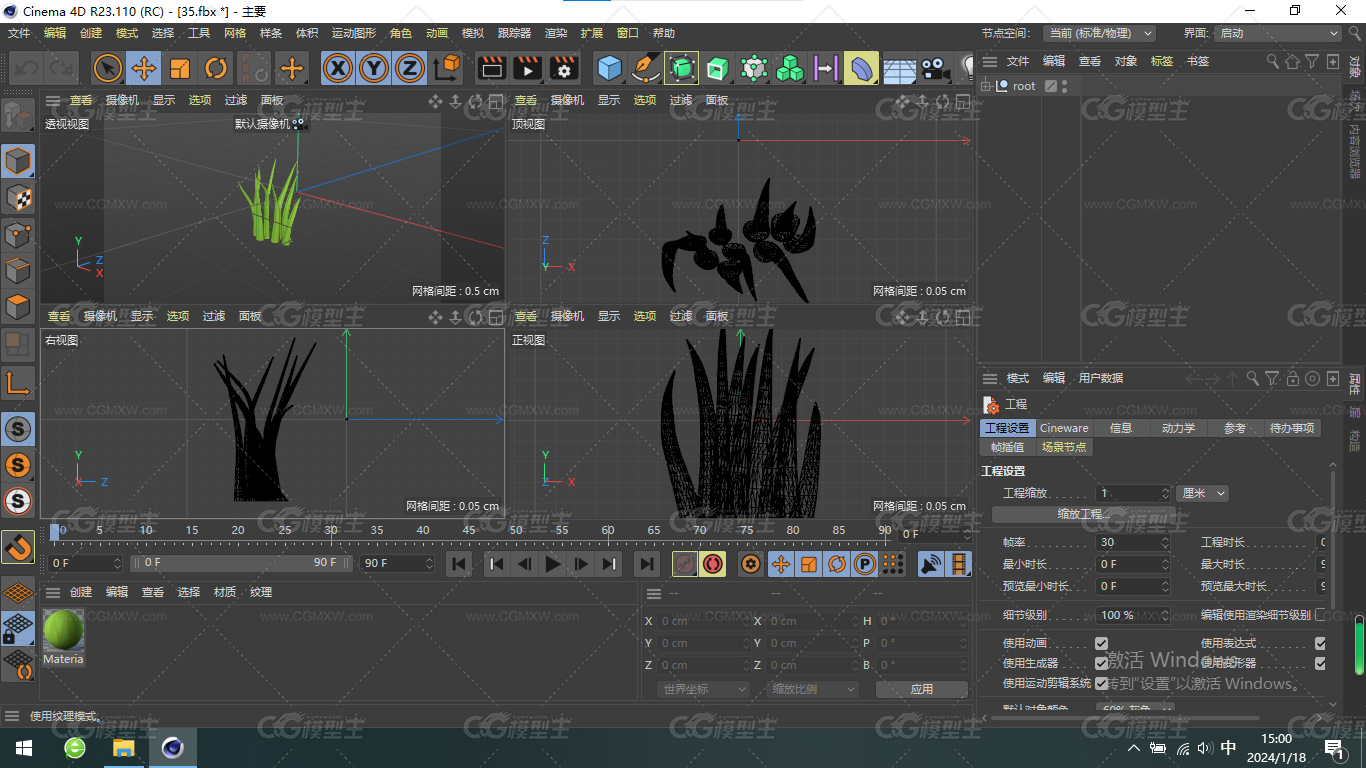
Task: Add a Camera object
Action: (935, 69)
